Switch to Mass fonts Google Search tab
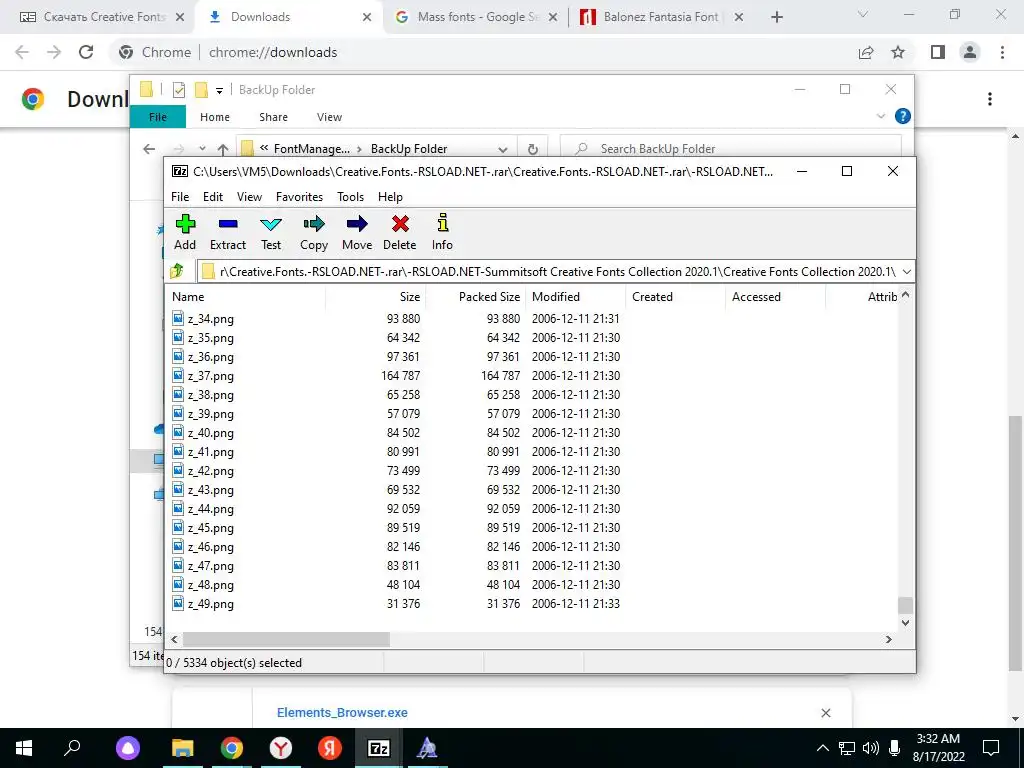 pyautogui.click(x=477, y=17)
